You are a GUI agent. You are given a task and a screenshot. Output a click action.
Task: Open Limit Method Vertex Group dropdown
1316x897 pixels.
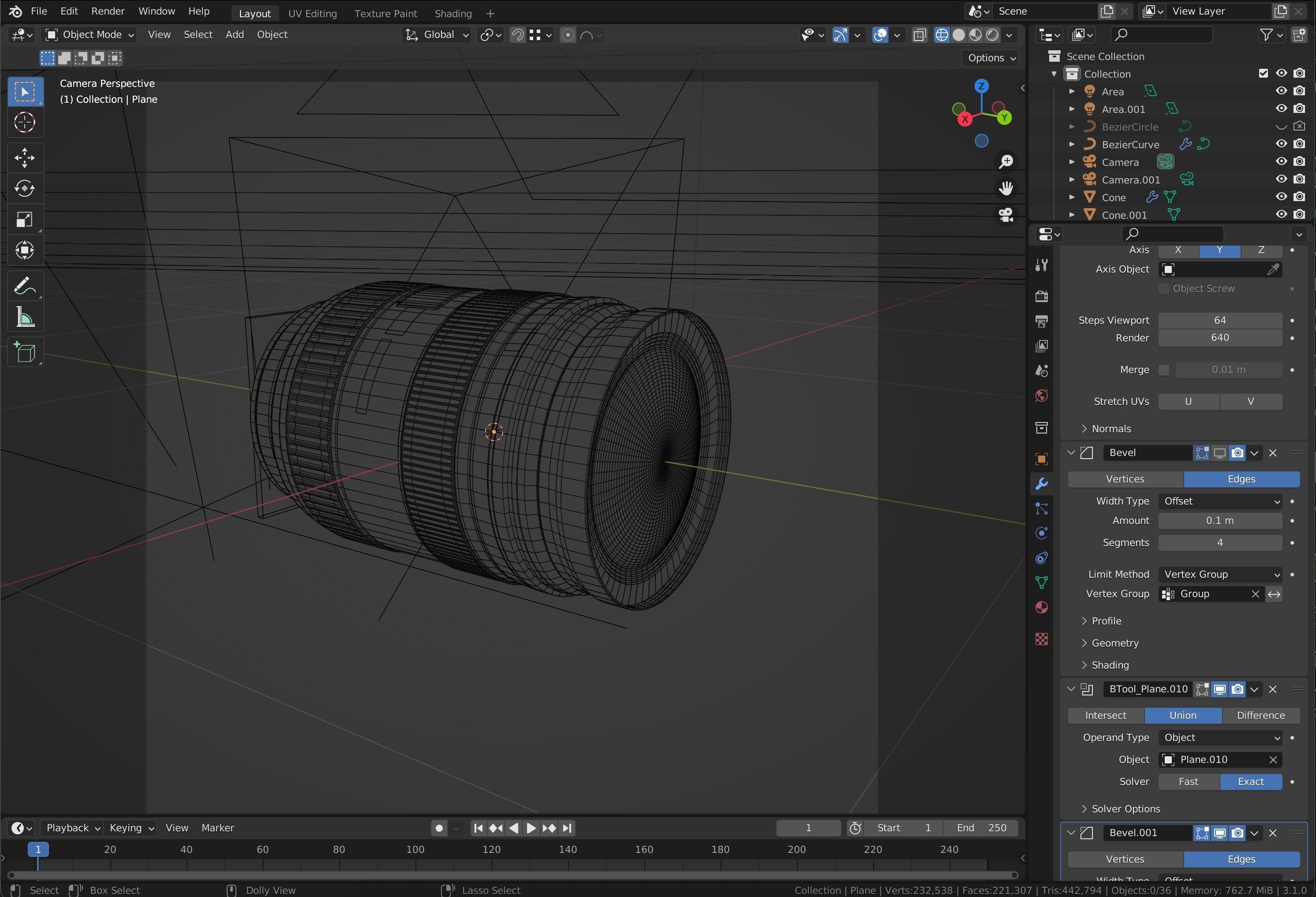tap(1220, 574)
